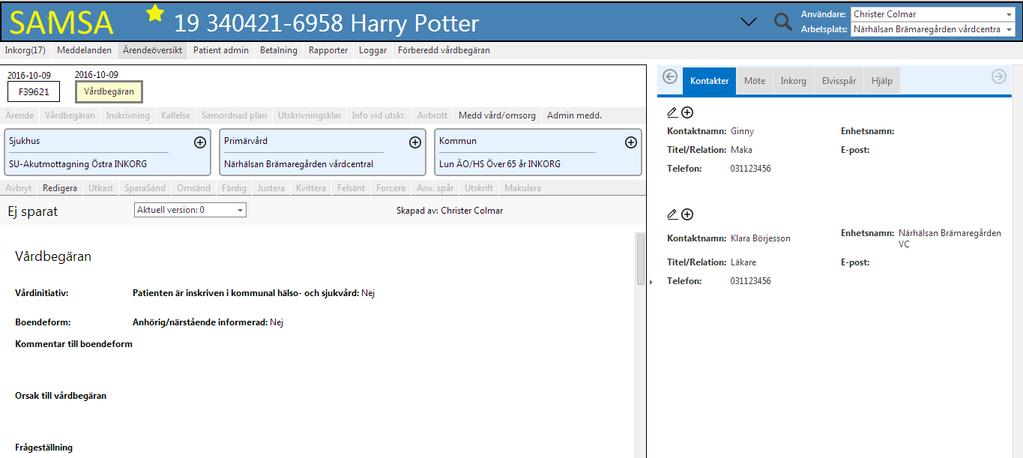Image resolution: width=1023 pixels, height=458 pixels.
Task: Add a unit to the Sjukhus card
Action: pos(200,143)
